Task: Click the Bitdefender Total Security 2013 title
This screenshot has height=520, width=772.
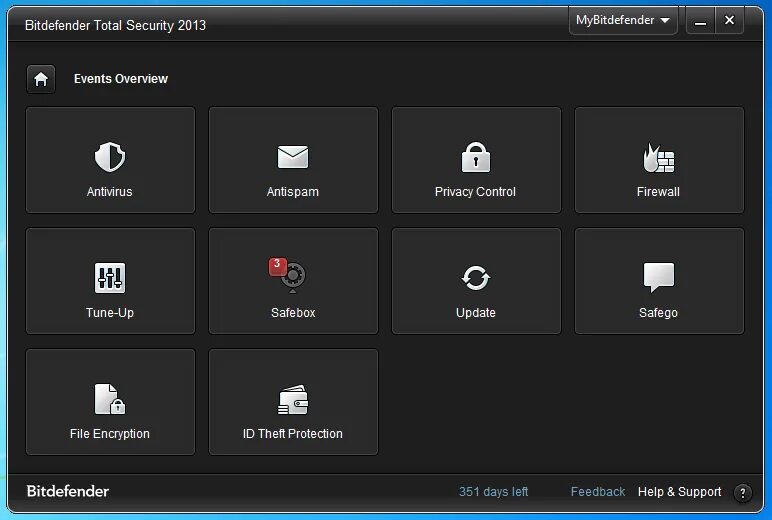Action: (115, 25)
